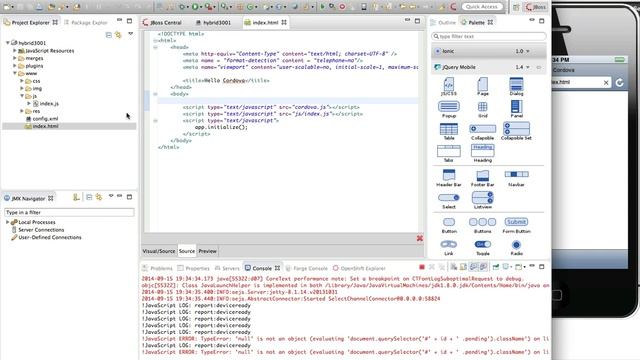
Task: Insert Footer Bar widget from palette
Action: click(x=482, y=178)
